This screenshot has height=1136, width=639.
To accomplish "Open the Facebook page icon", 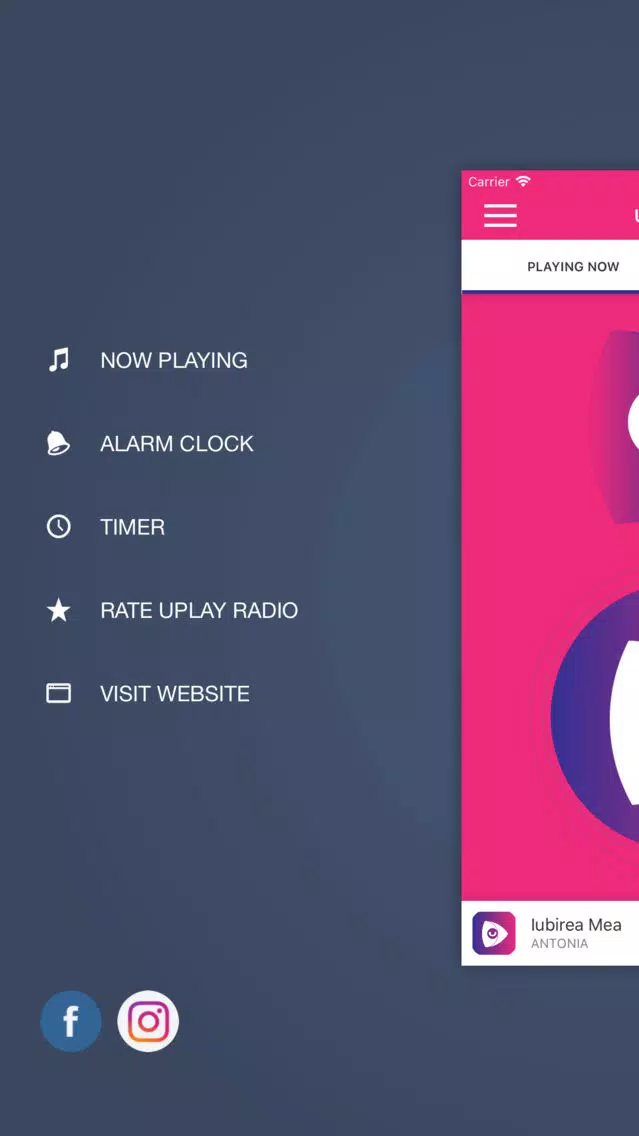I will click(x=71, y=1021).
